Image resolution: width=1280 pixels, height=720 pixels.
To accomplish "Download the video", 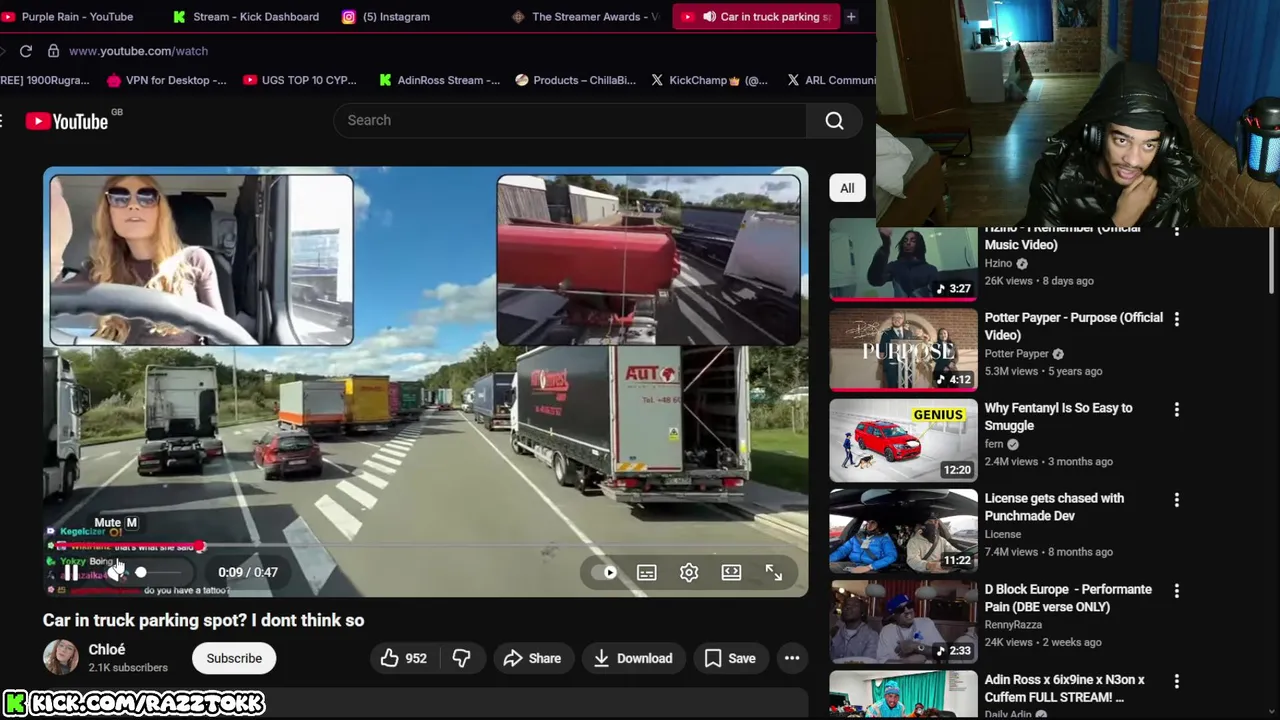I will [x=632, y=658].
